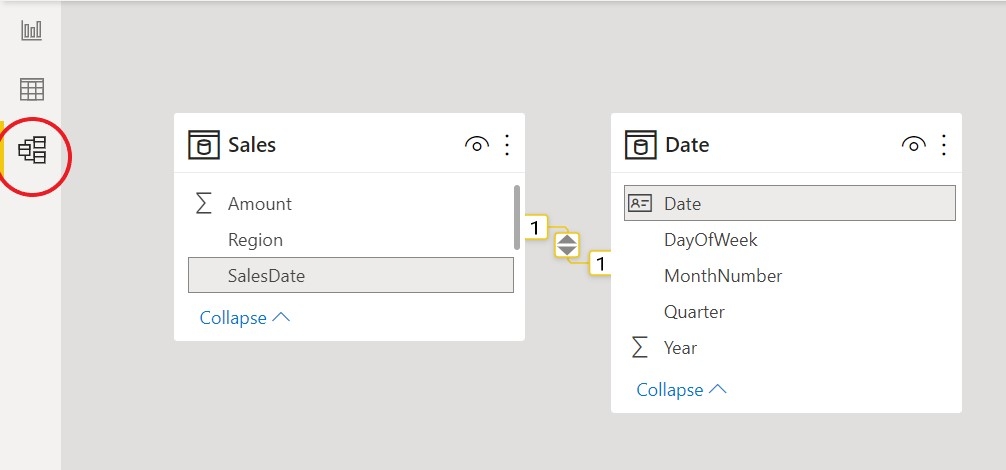This screenshot has width=1006, height=470.
Task: Open the Report view icon in sidebar
Action: click(32, 30)
